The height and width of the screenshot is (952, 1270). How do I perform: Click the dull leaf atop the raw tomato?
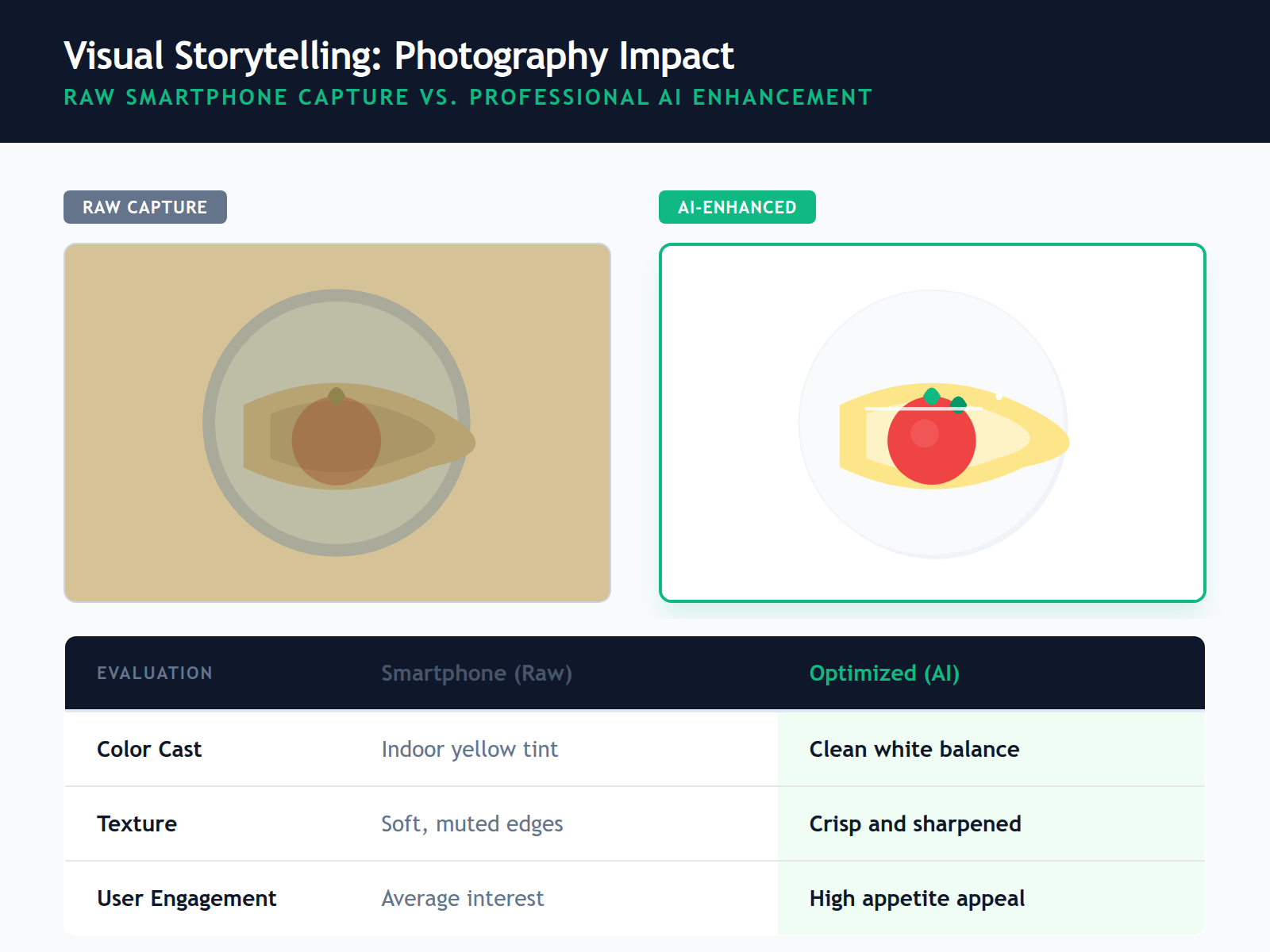[x=337, y=395]
